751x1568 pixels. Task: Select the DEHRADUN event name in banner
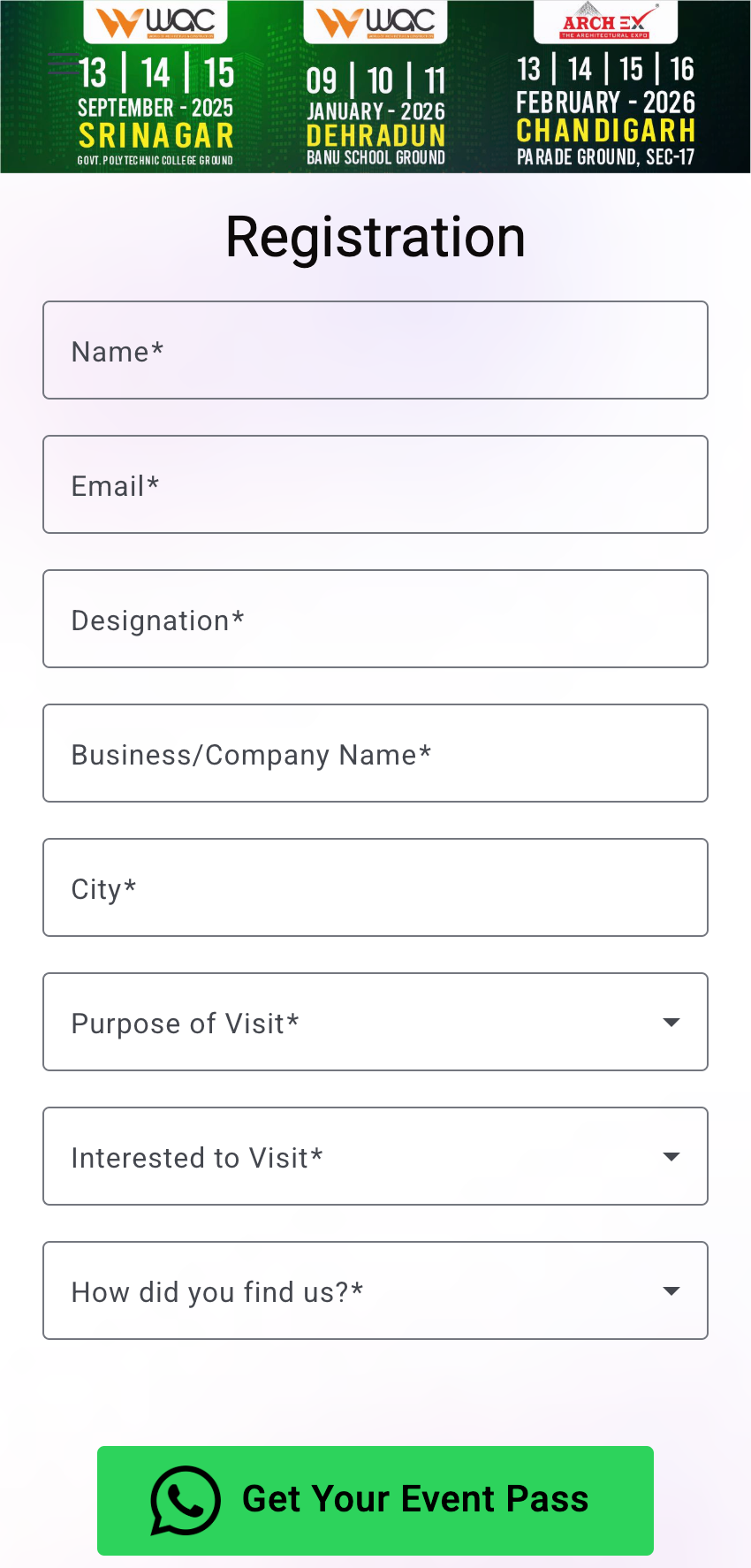(375, 136)
